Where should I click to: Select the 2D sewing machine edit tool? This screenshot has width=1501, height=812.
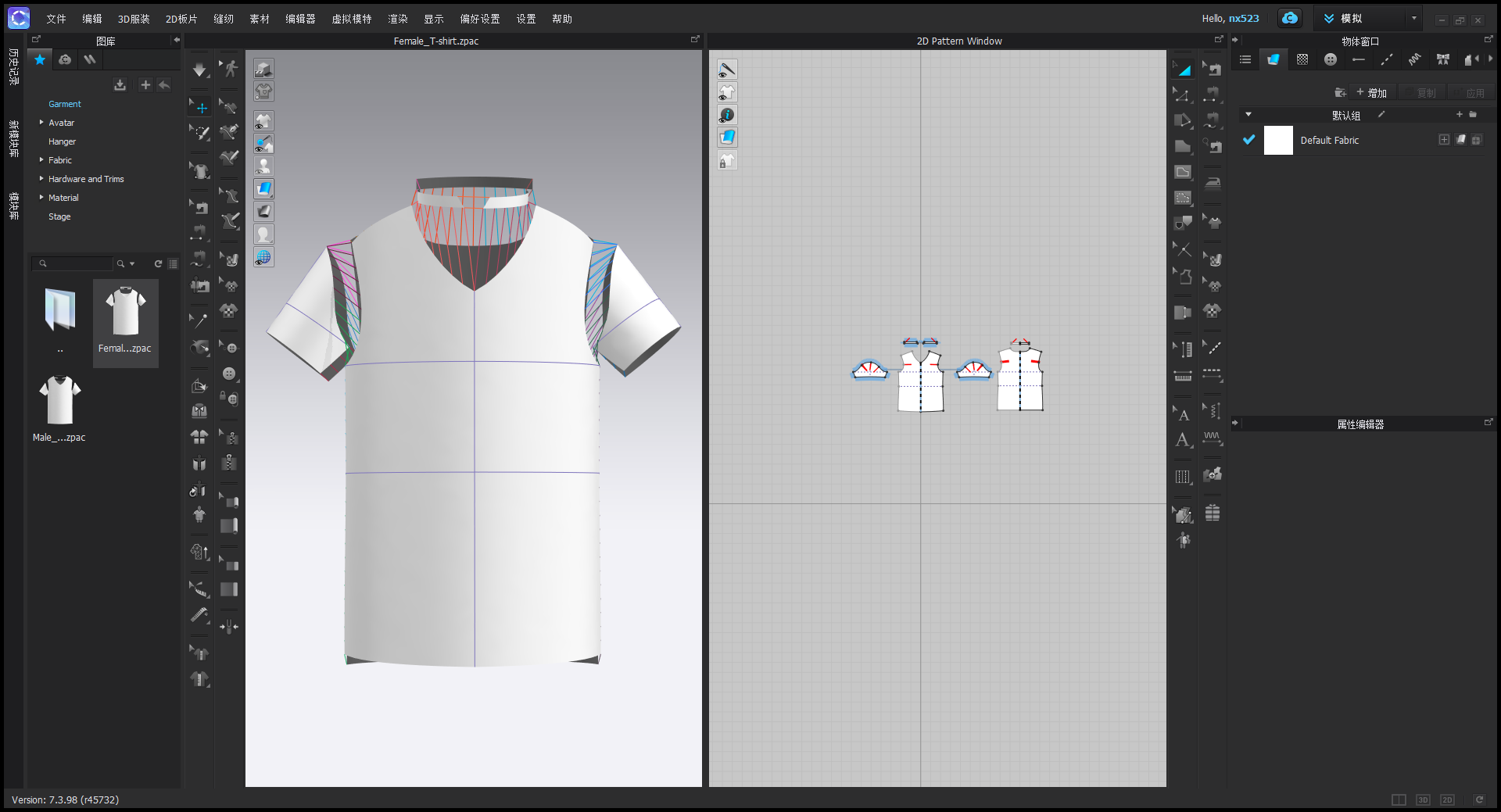(x=1213, y=70)
